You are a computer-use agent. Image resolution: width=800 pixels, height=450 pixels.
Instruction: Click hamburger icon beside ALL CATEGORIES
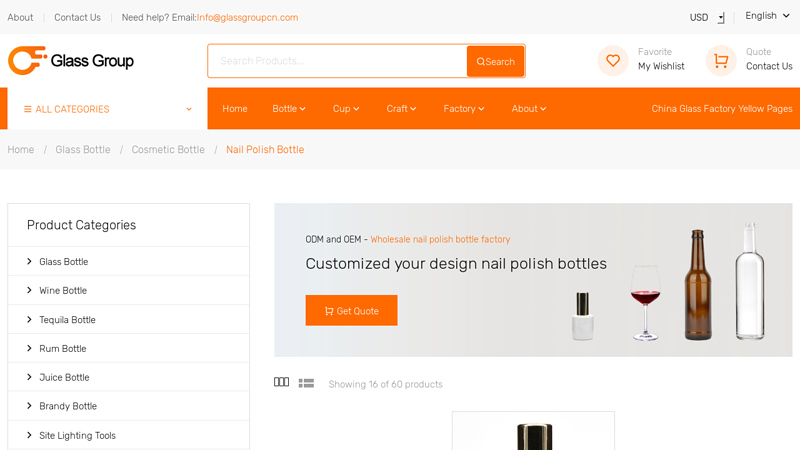(x=28, y=109)
